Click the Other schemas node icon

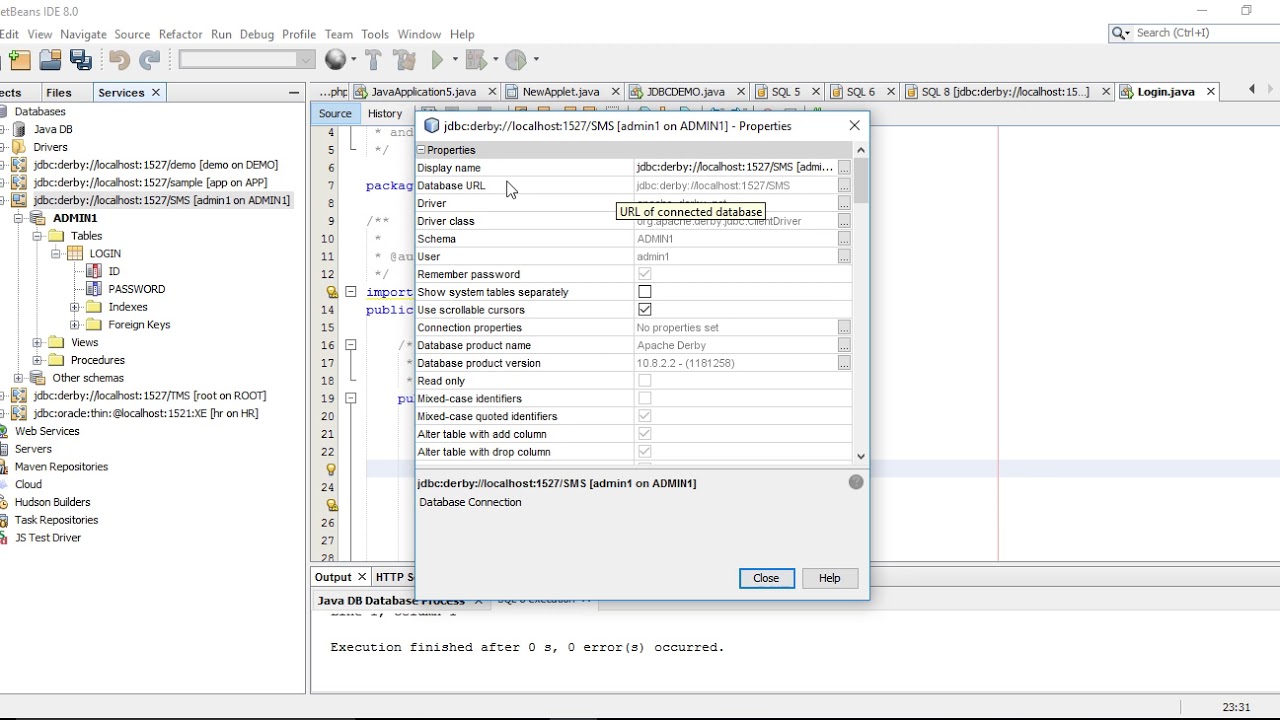click(x=38, y=378)
